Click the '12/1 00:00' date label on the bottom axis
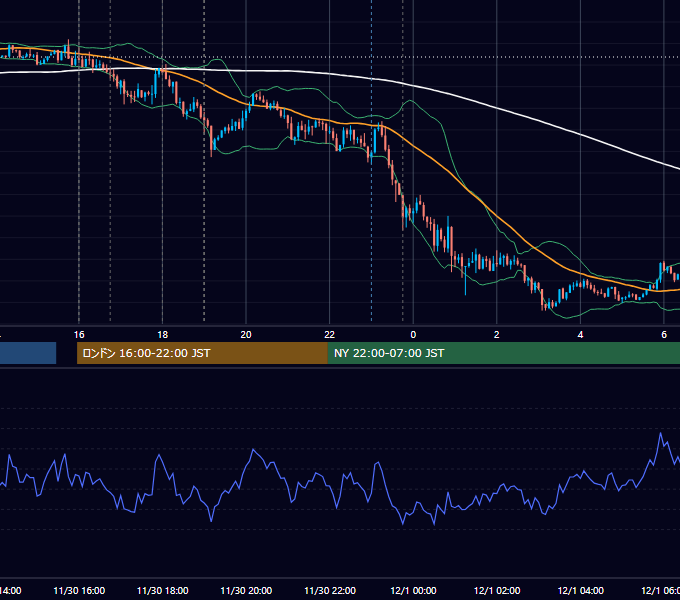 pyautogui.click(x=413, y=590)
